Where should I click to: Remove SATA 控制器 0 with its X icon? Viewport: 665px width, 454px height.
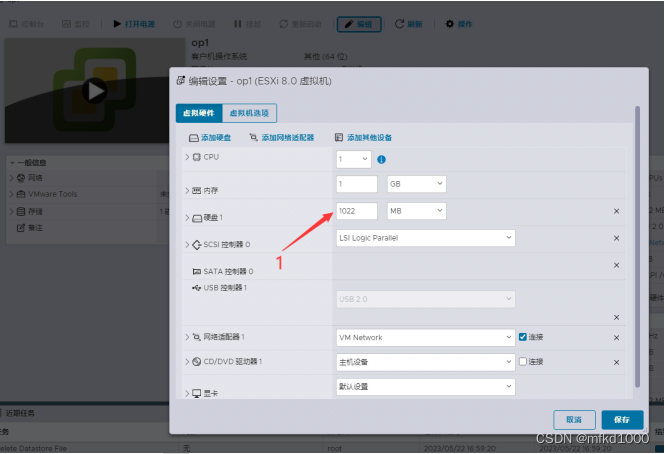click(616, 265)
